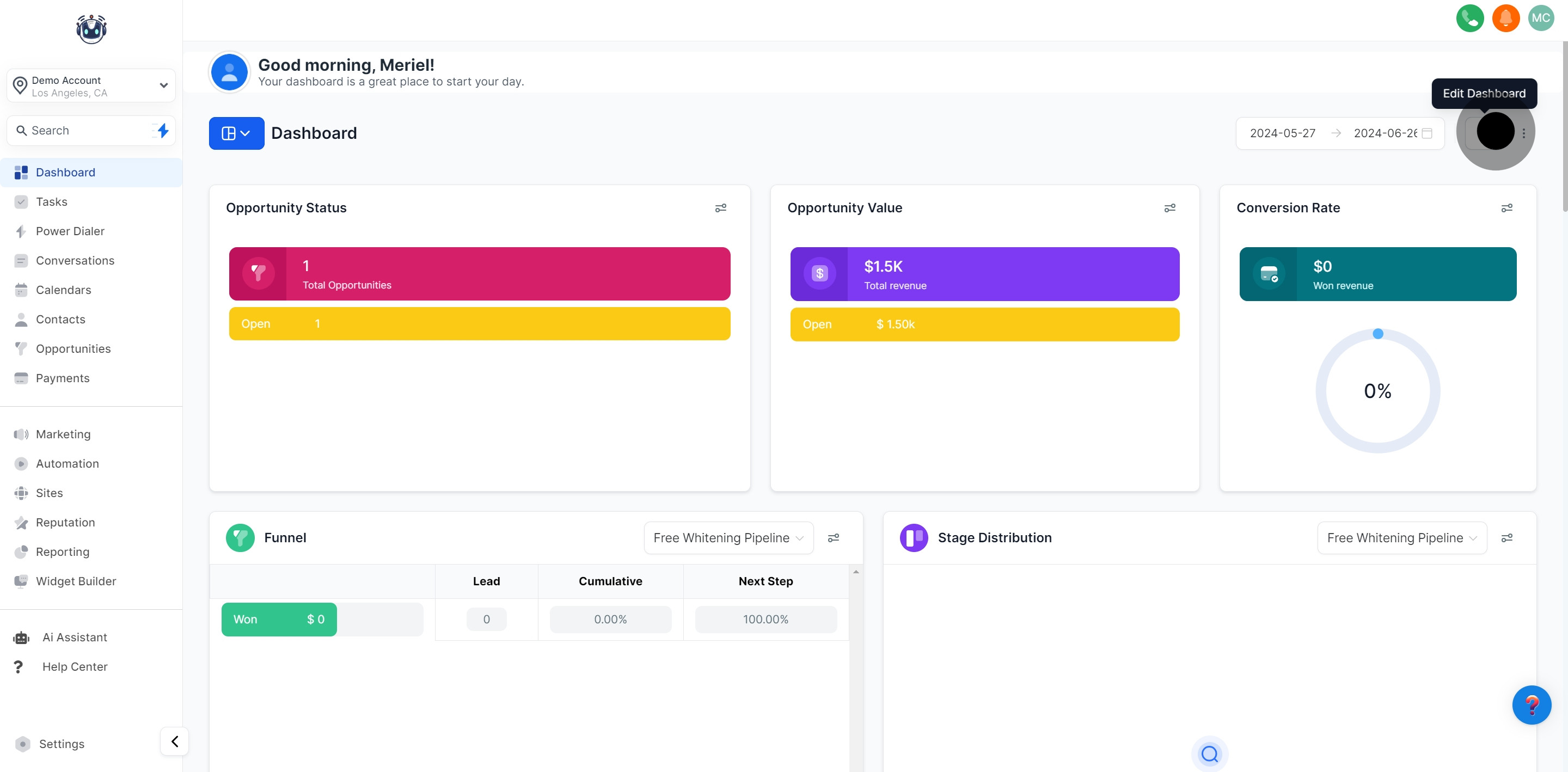Click the MC user avatar
This screenshot has height=772, width=1568.
[x=1541, y=19]
